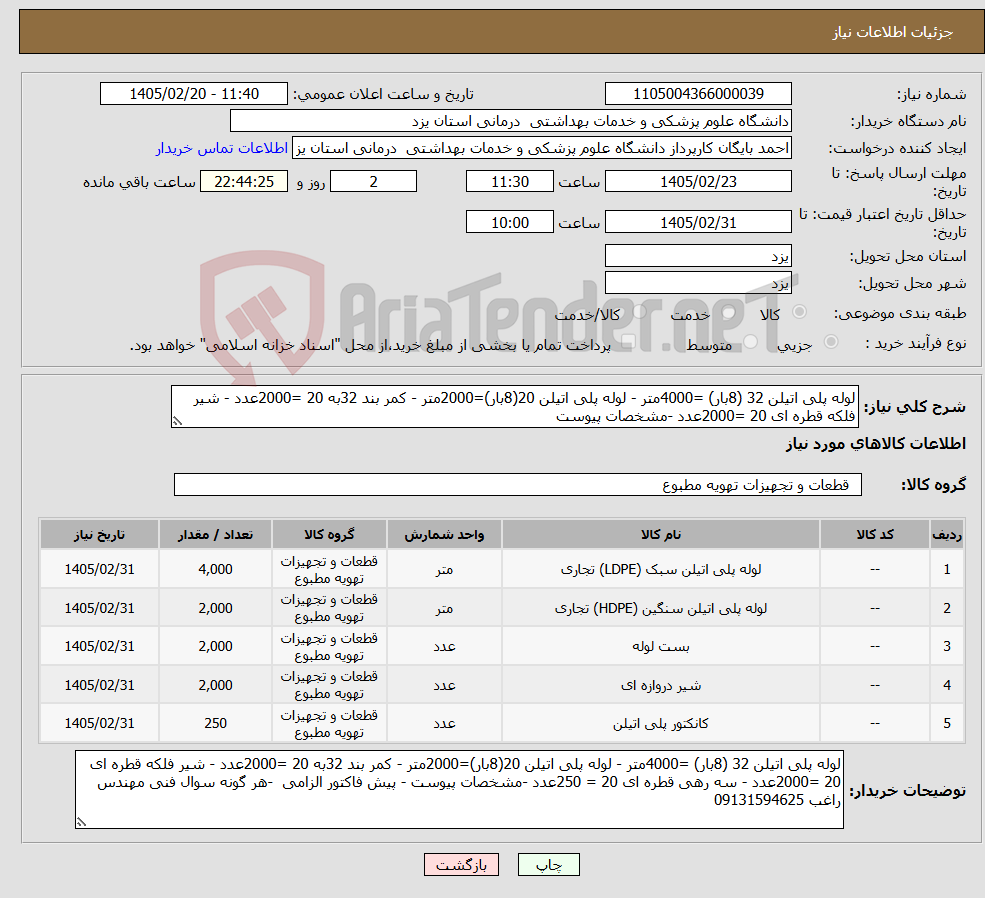Screen dimensions: 985x898
Task: Click the resize handle of the description box
Action: (x=177, y=421)
